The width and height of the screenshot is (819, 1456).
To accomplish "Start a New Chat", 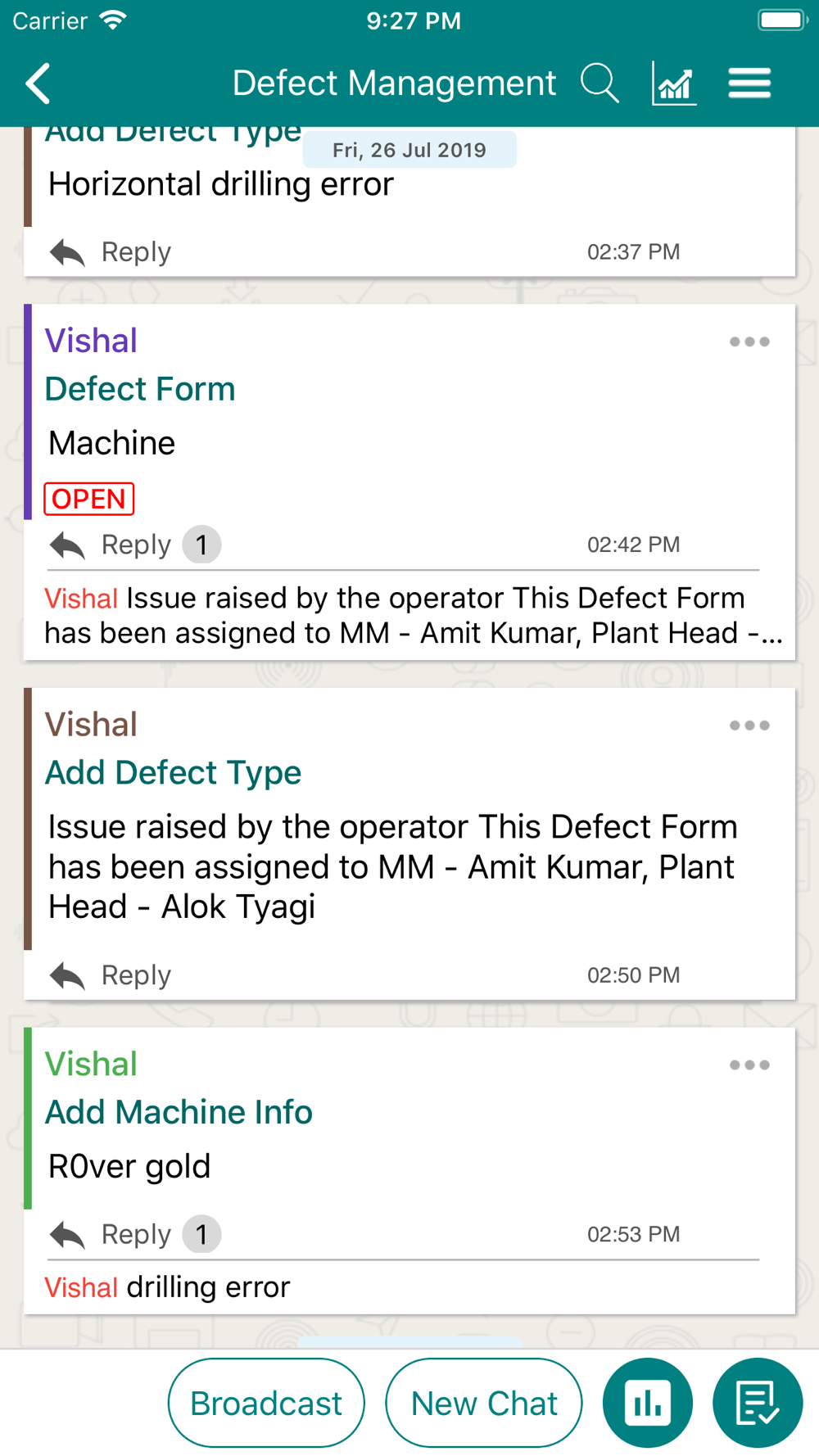I will pos(484,1403).
